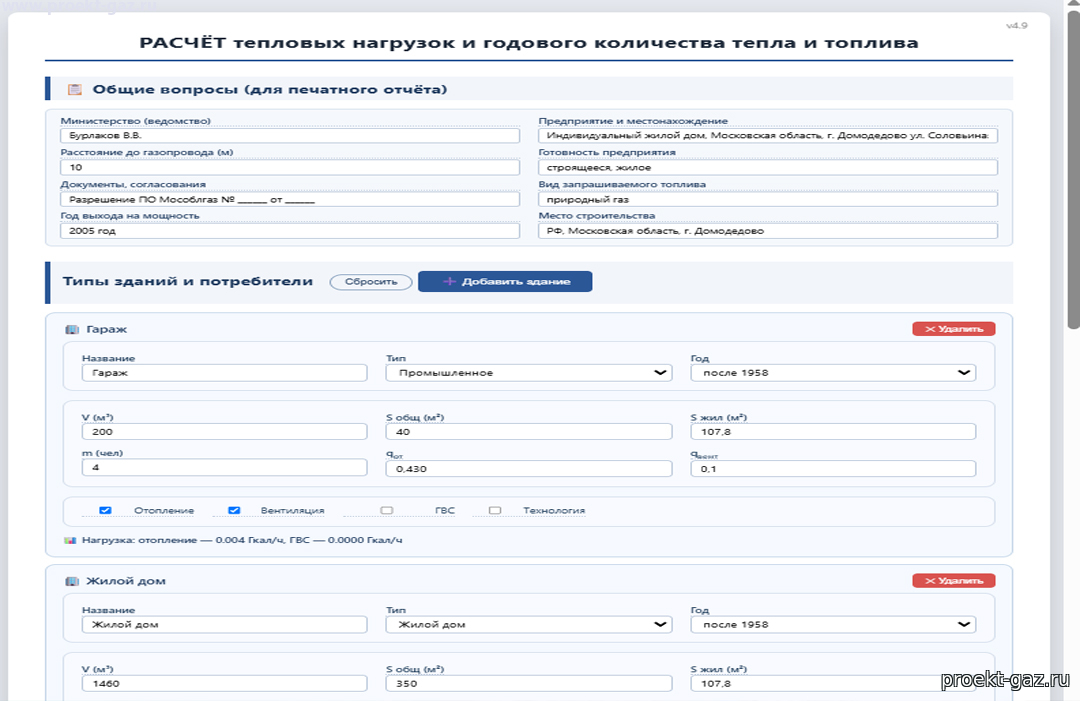
Task: Click the Название field containing Жилой дом
Action: tap(225, 625)
